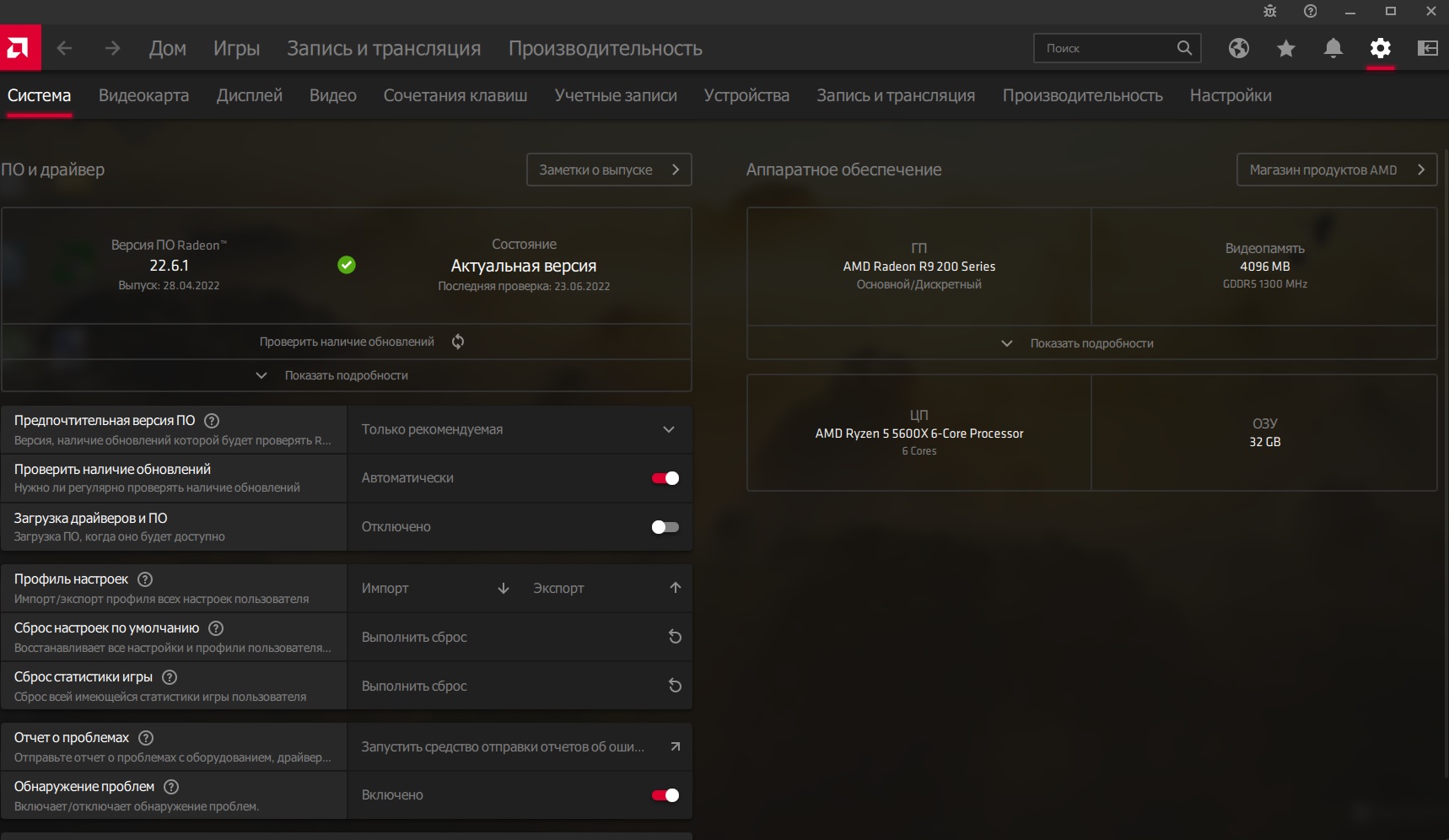Open Только рекомендуемая version dropdown

(x=520, y=429)
